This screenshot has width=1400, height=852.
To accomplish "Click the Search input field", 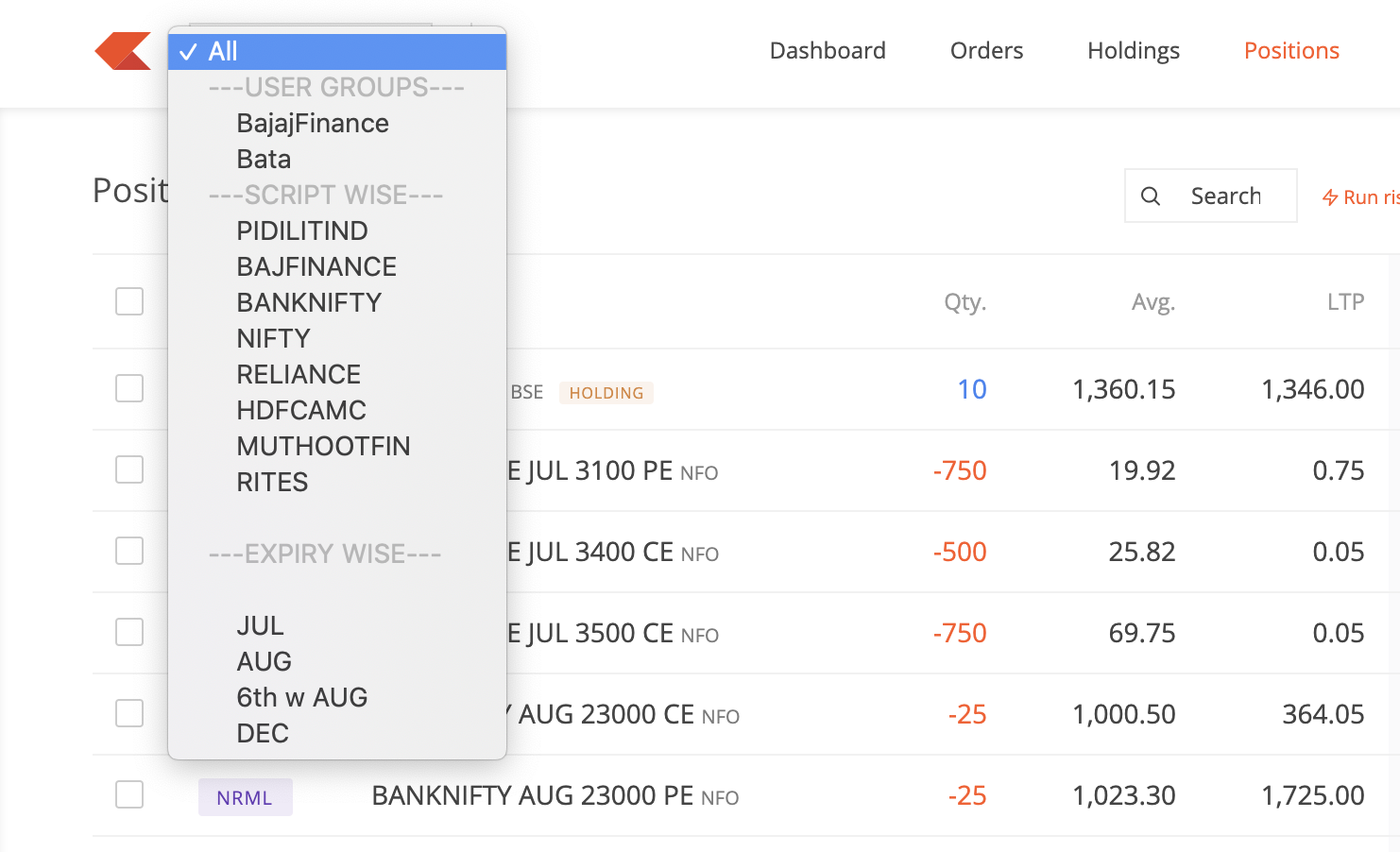I will click(1211, 196).
